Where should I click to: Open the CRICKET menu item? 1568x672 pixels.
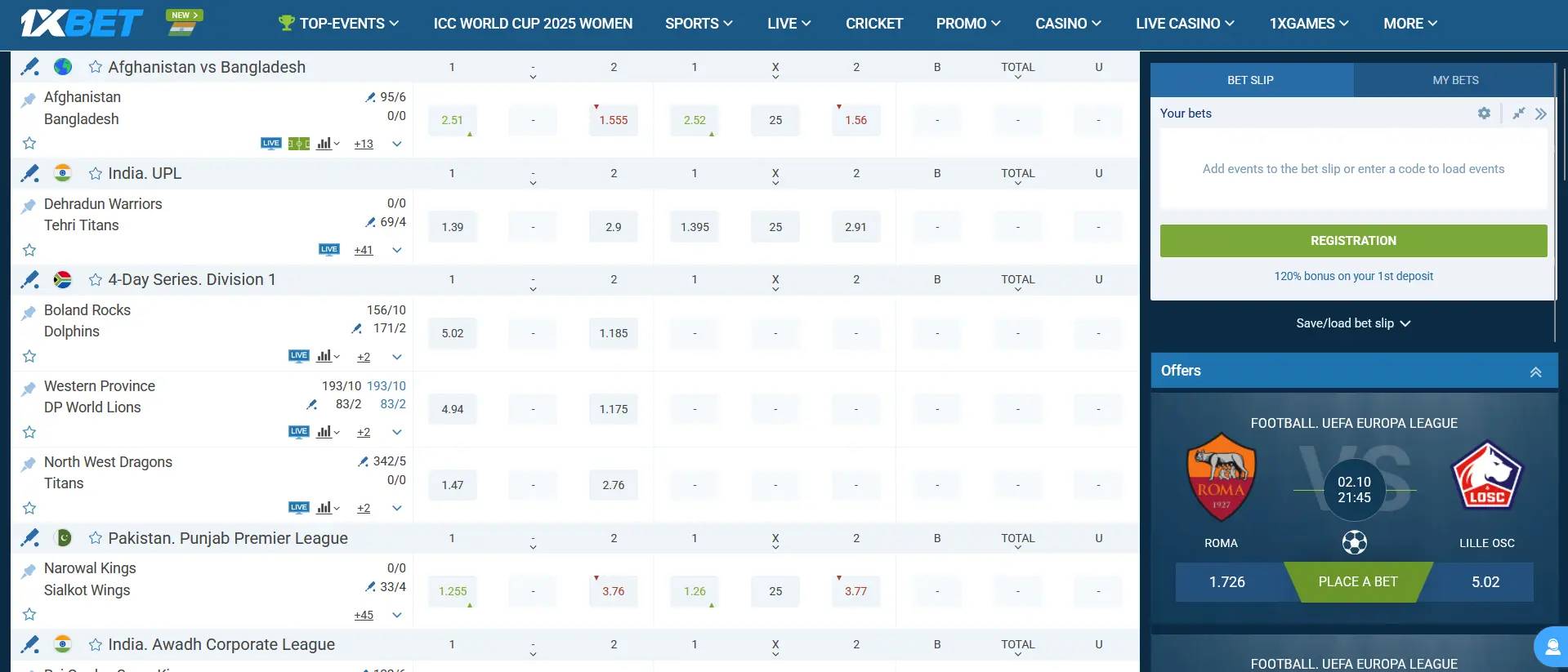pos(873,24)
